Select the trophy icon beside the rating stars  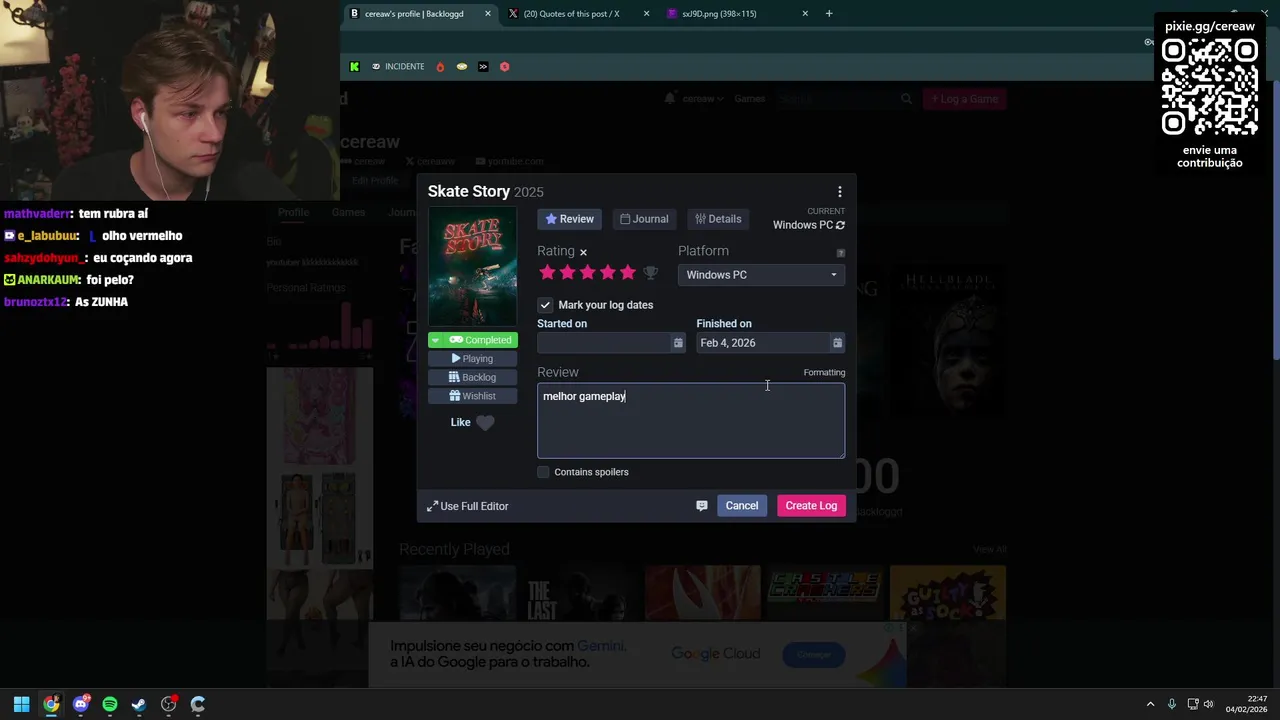click(650, 272)
